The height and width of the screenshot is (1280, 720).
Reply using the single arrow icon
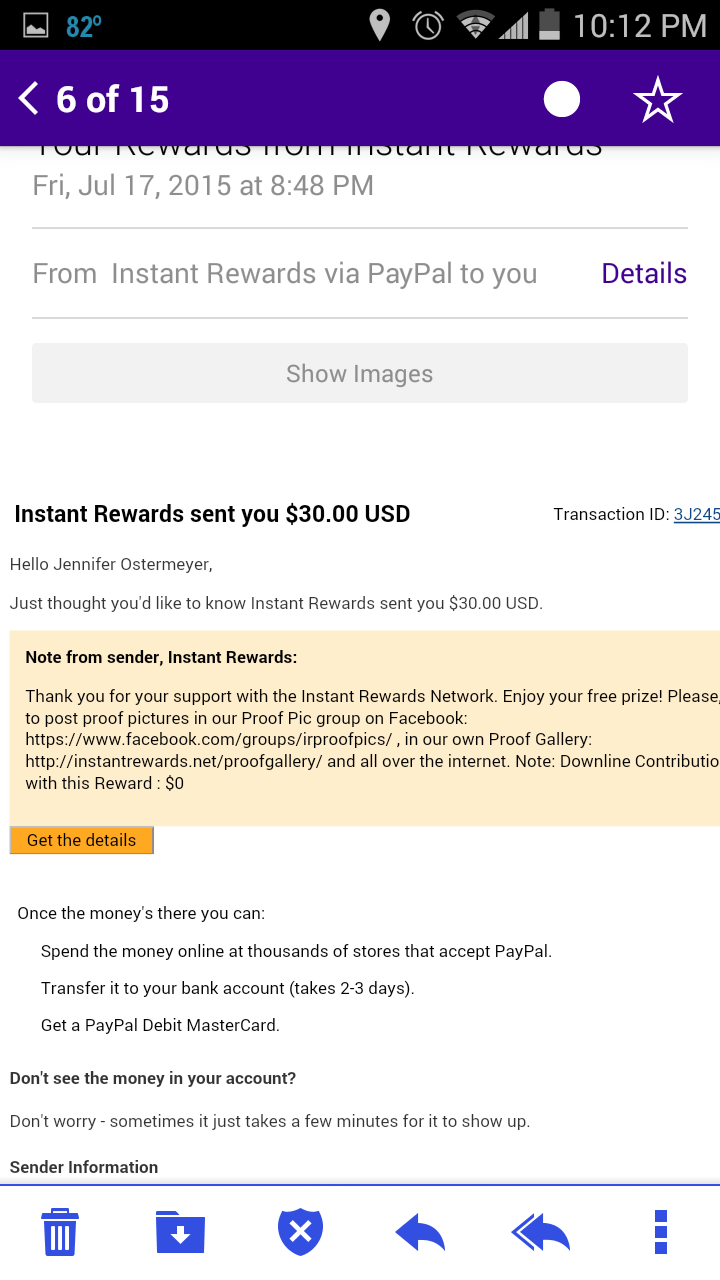[x=420, y=1232]
